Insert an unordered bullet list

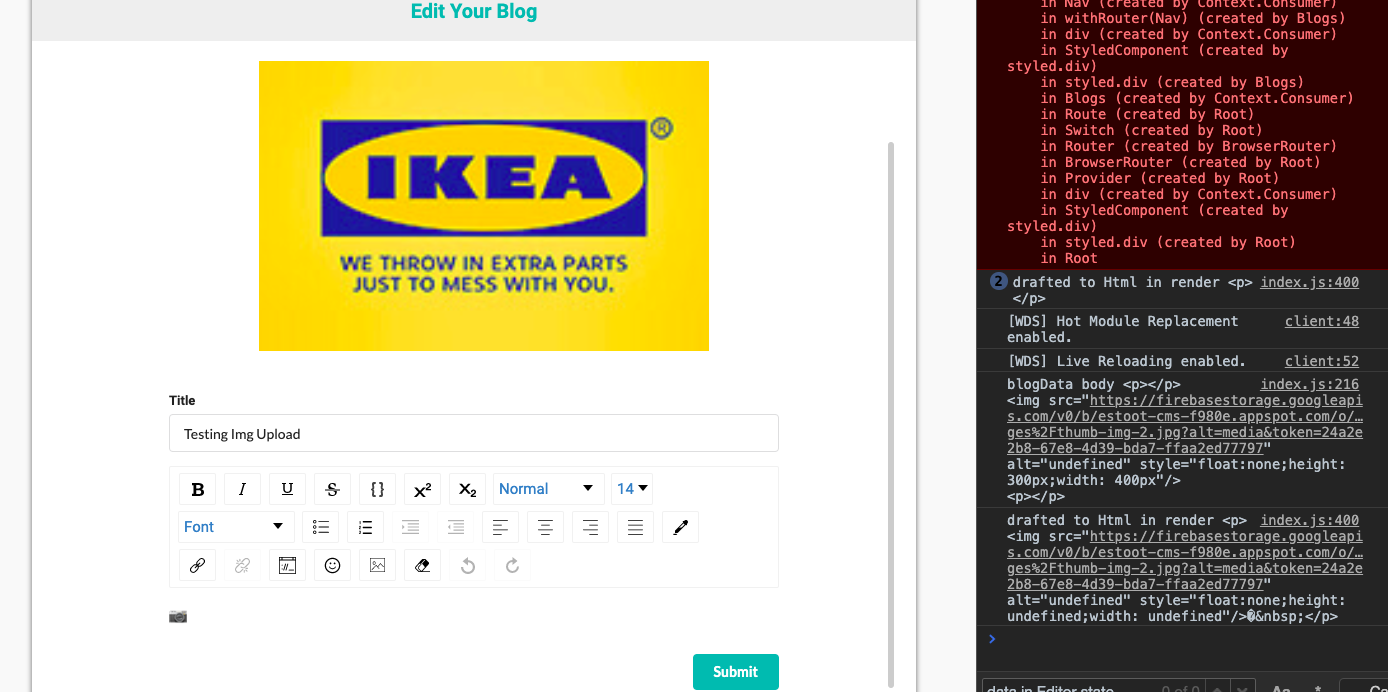pos(321,527)
